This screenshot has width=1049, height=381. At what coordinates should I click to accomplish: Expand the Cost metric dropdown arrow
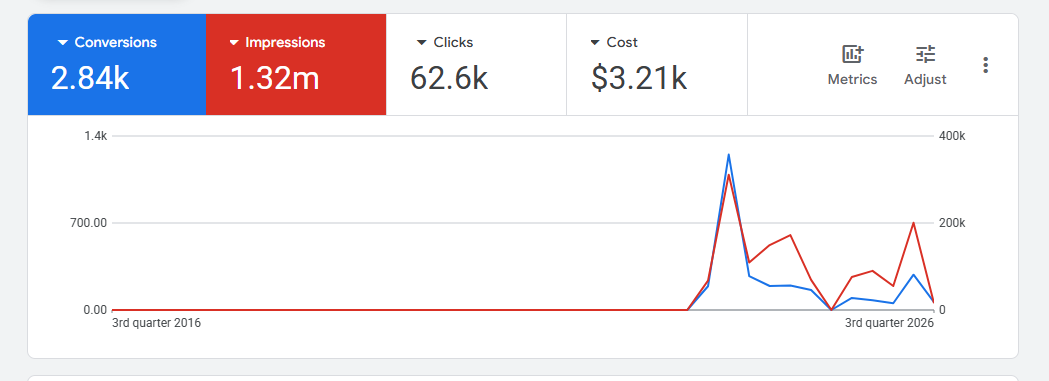[x=595, y=43]
